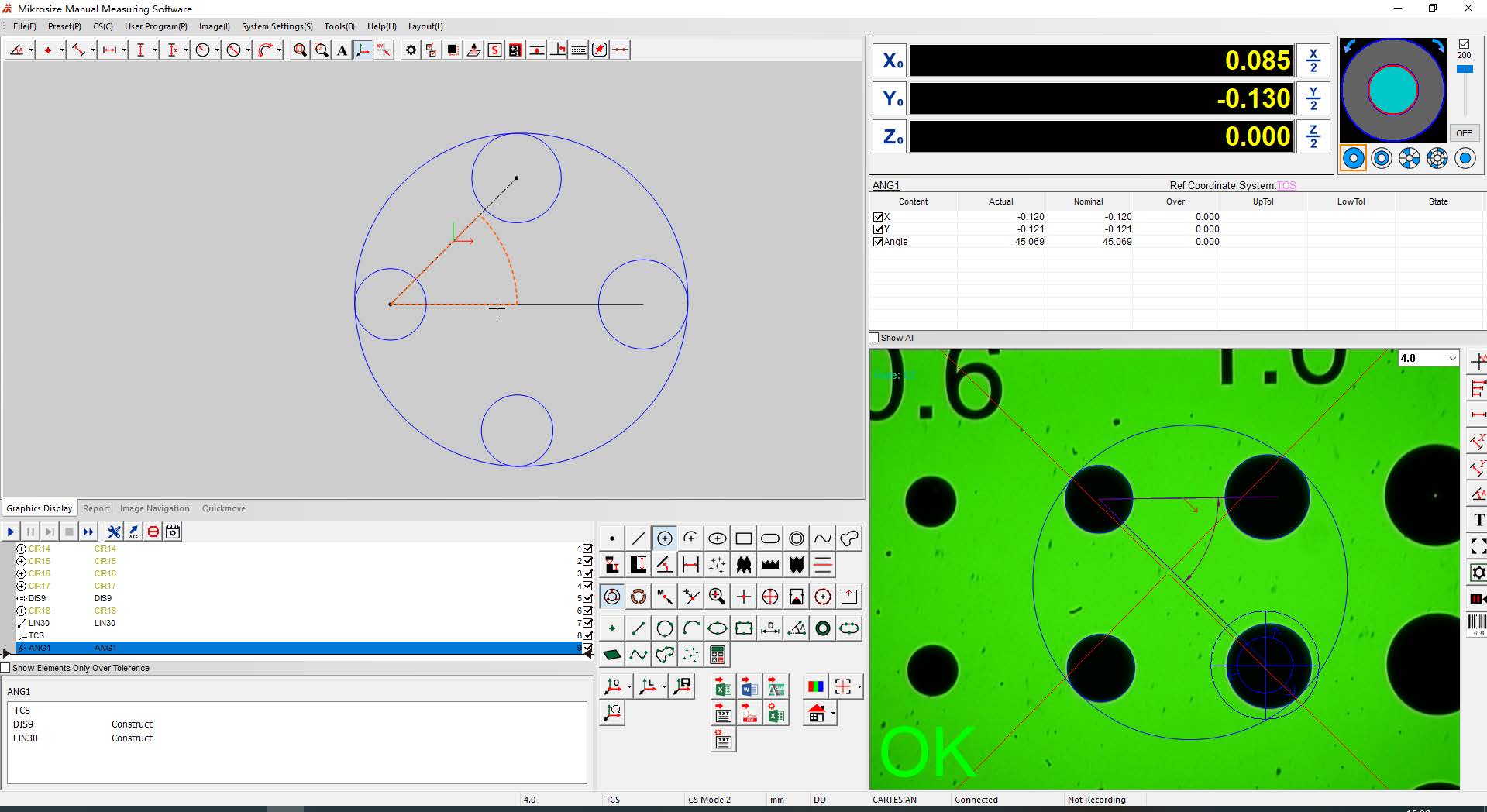1487x812 pixels.
Task: Click the PDF export icon
Action: click(x=749, y=713)
